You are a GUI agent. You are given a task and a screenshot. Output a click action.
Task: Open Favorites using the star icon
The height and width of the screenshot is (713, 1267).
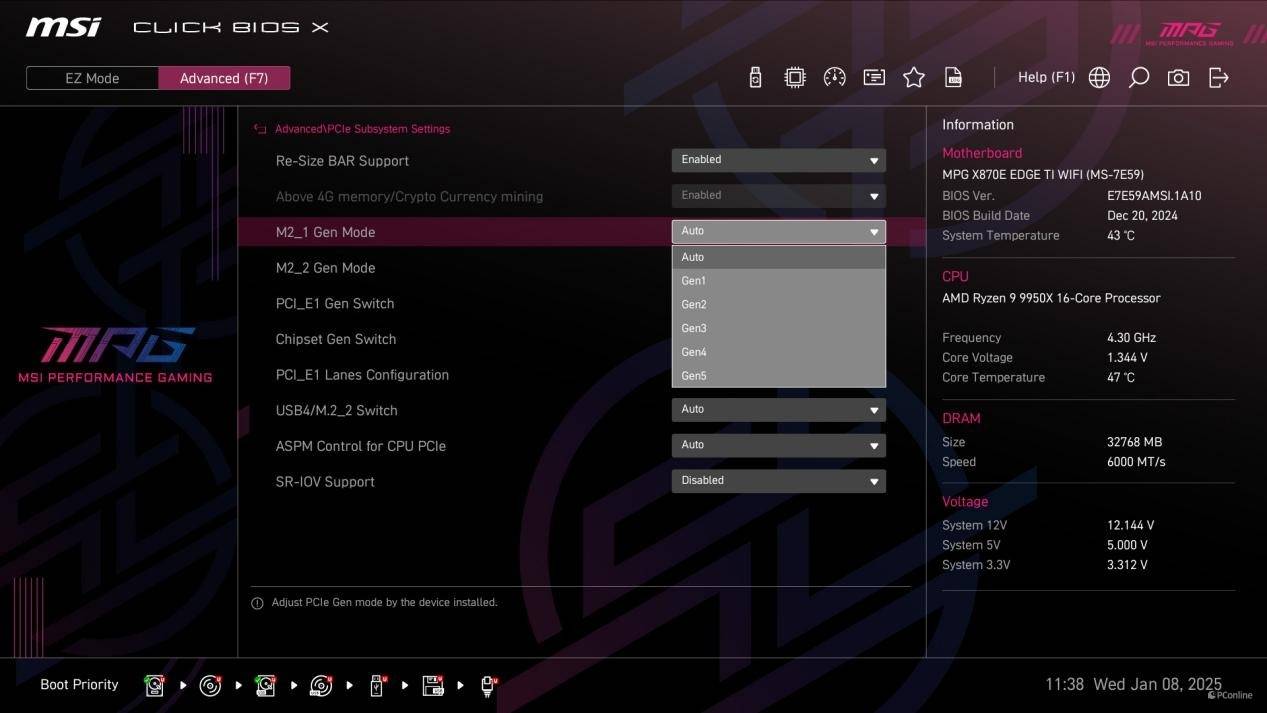click(x=914, y=78)
